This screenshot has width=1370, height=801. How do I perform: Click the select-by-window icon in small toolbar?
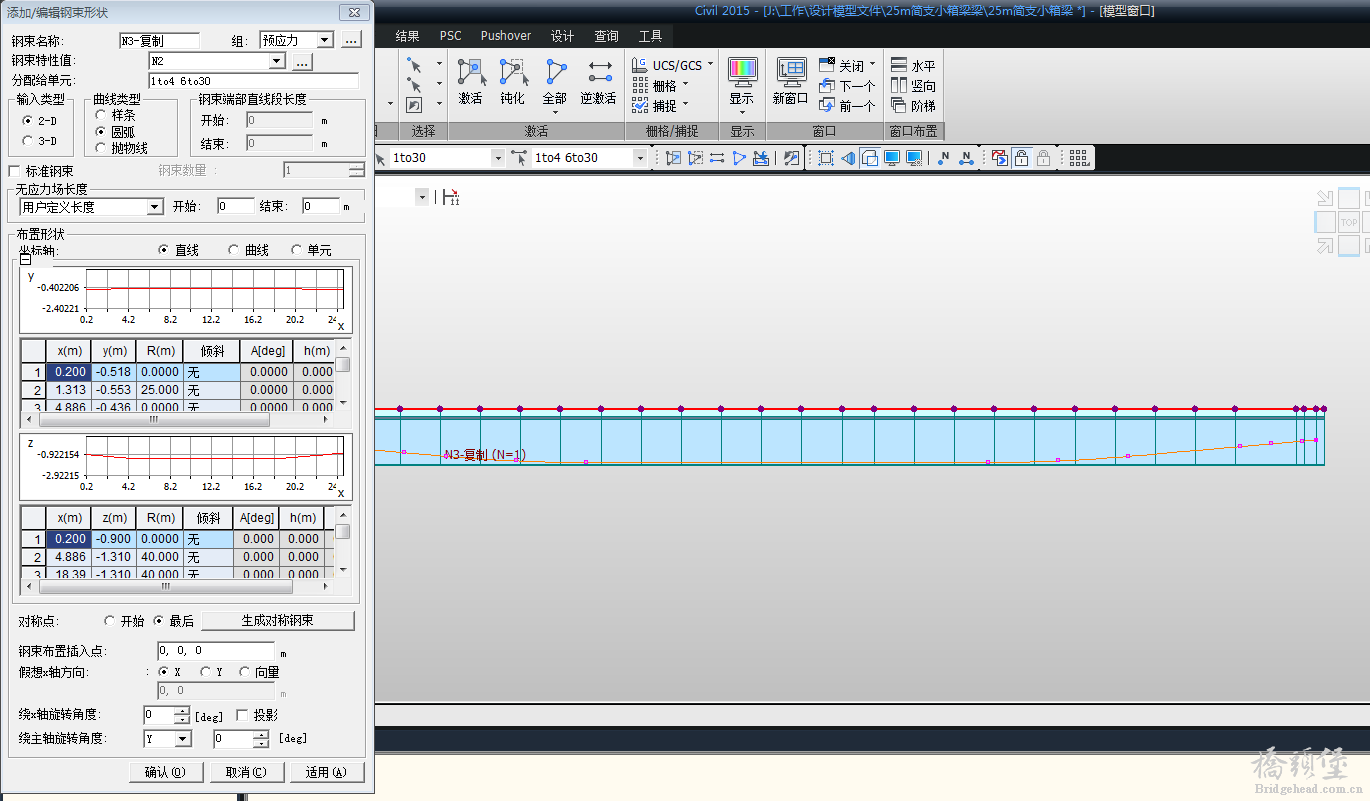(673, 158)
